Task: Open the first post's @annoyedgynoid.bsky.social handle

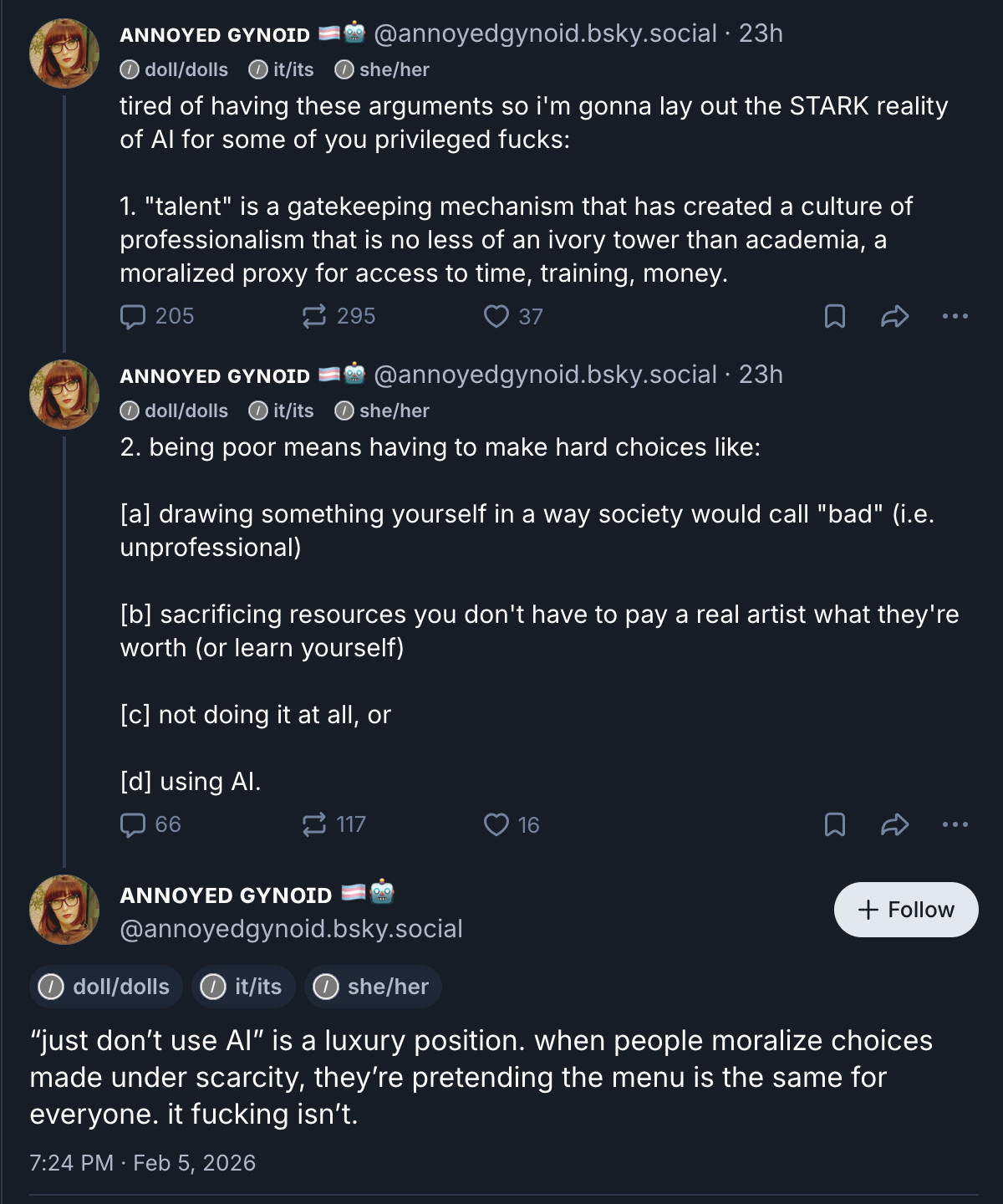Action: (x=545, y=33)
